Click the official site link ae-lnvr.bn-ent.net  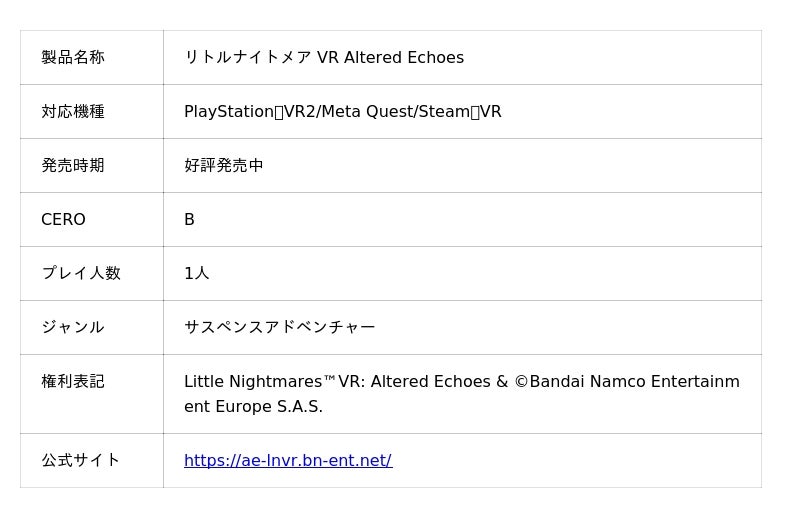coord(287,460)
